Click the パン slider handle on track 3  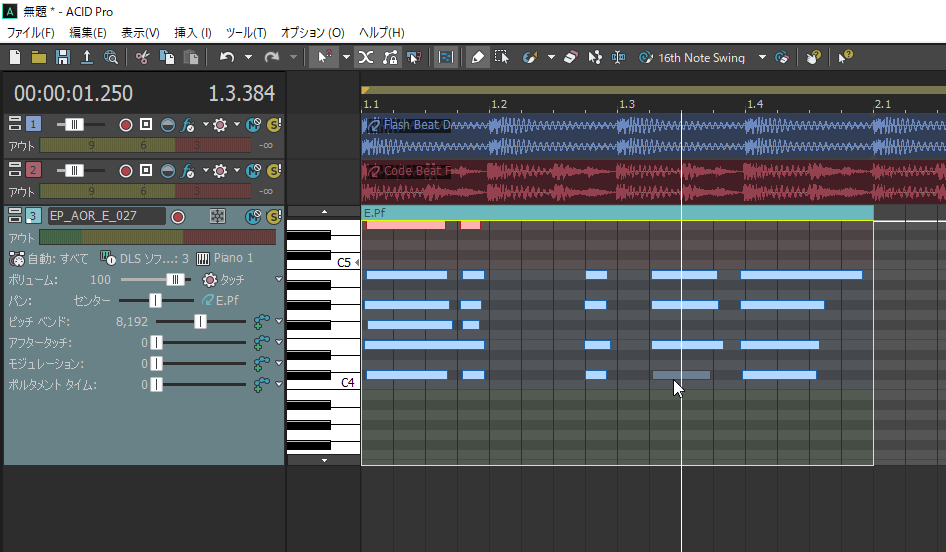click(x=155, y=300)
